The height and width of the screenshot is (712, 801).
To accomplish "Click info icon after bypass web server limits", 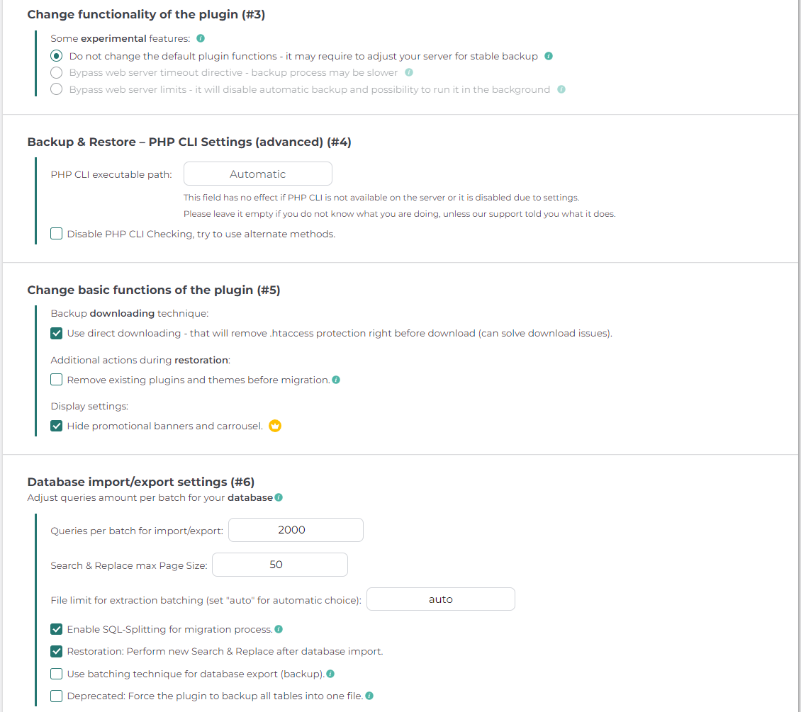I will pos(561,90).
